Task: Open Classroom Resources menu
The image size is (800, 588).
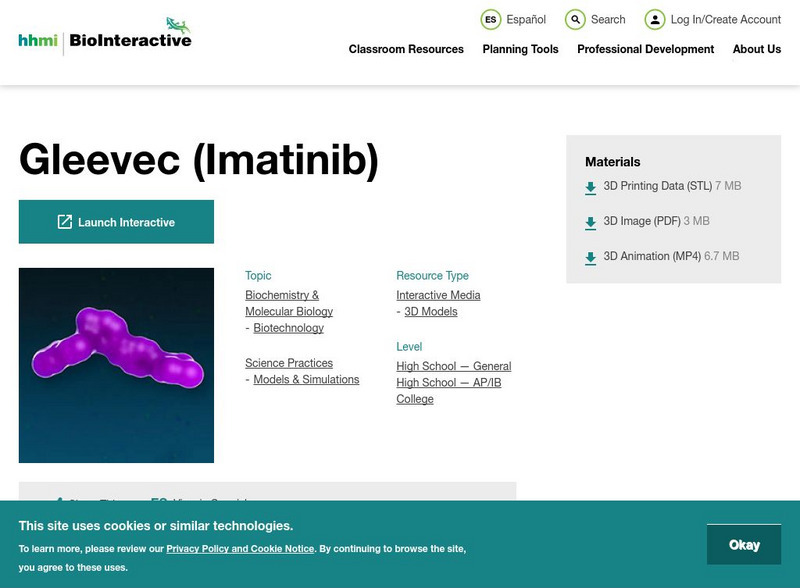Action: click(406, 49)
